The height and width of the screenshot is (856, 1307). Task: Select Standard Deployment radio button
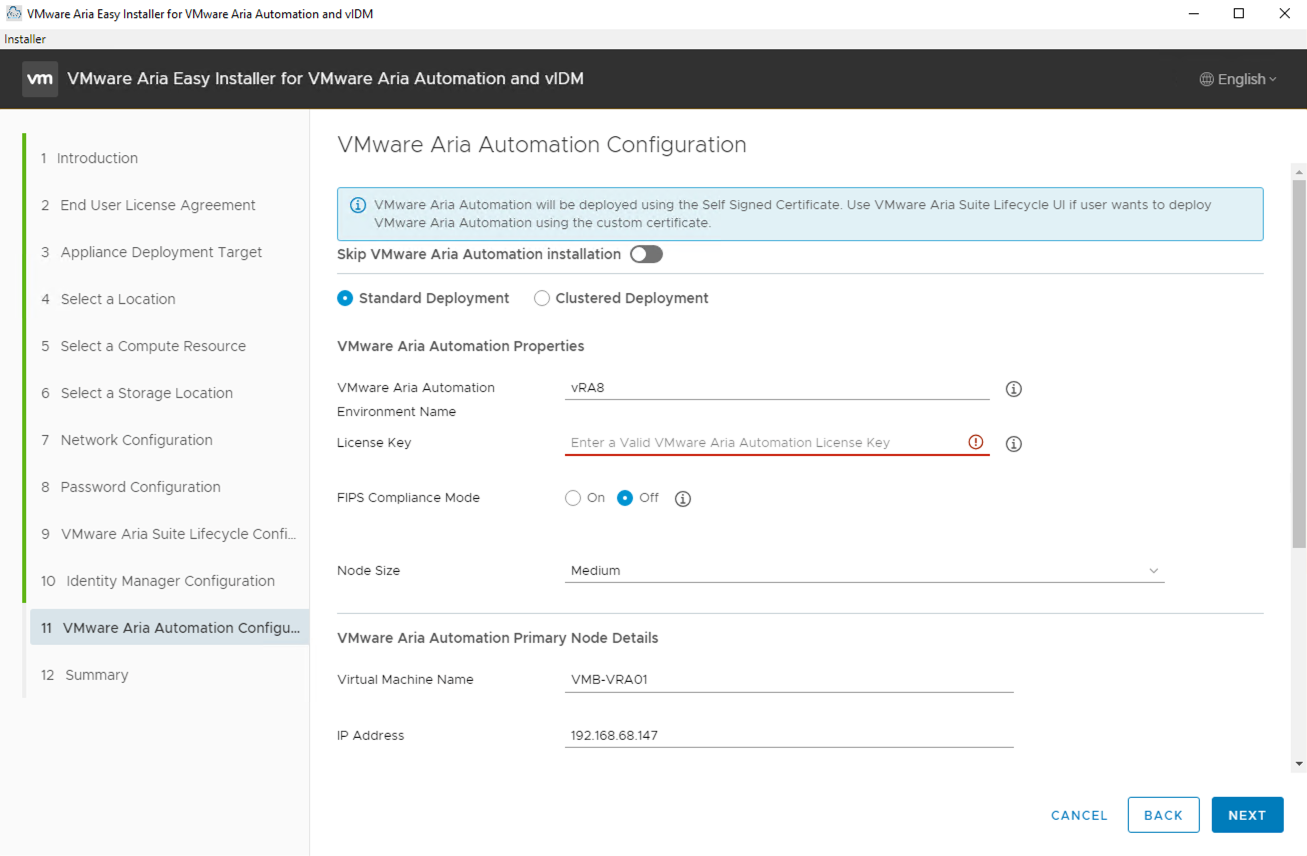click(x=345, y=298)
